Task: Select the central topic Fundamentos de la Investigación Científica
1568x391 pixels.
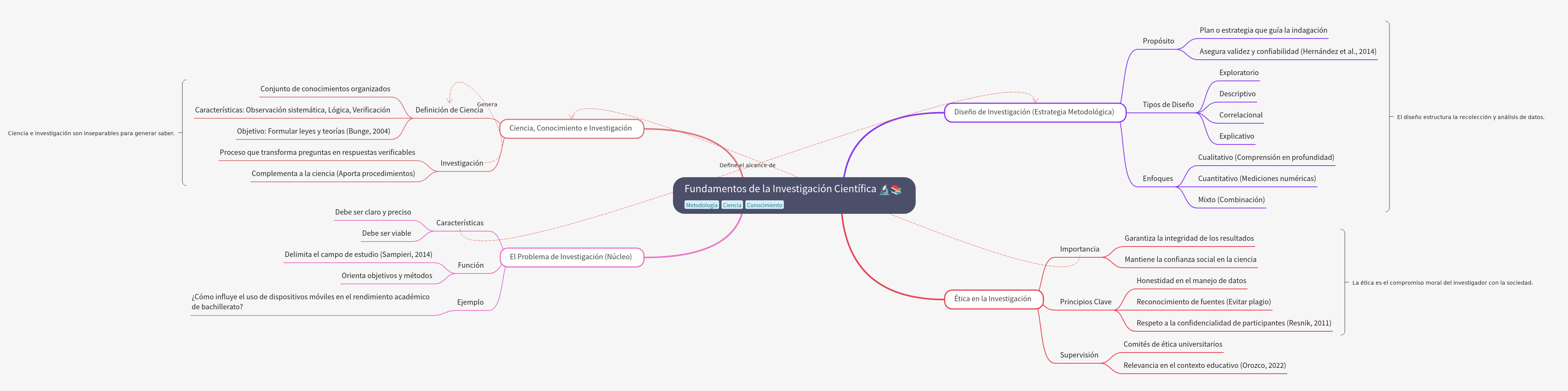Action: click(x=780, y=189)
